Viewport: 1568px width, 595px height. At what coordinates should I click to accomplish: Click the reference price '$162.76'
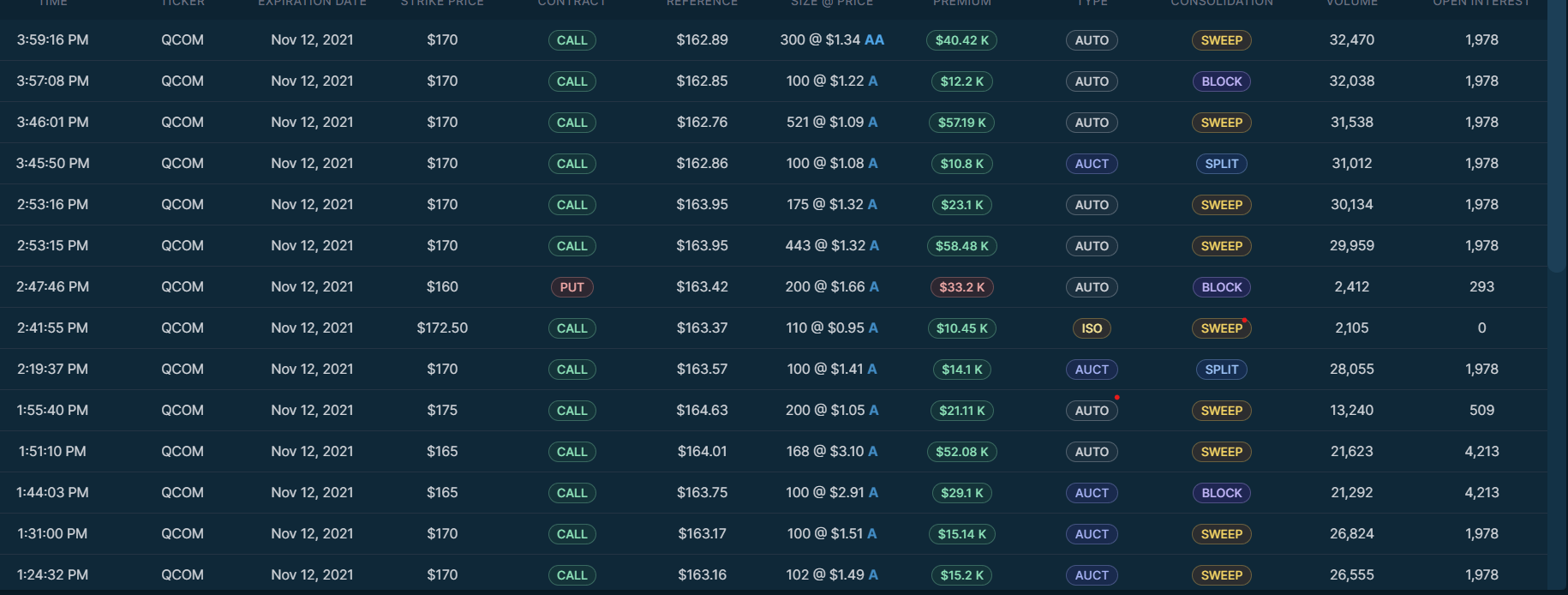click(x=702, y=123)
